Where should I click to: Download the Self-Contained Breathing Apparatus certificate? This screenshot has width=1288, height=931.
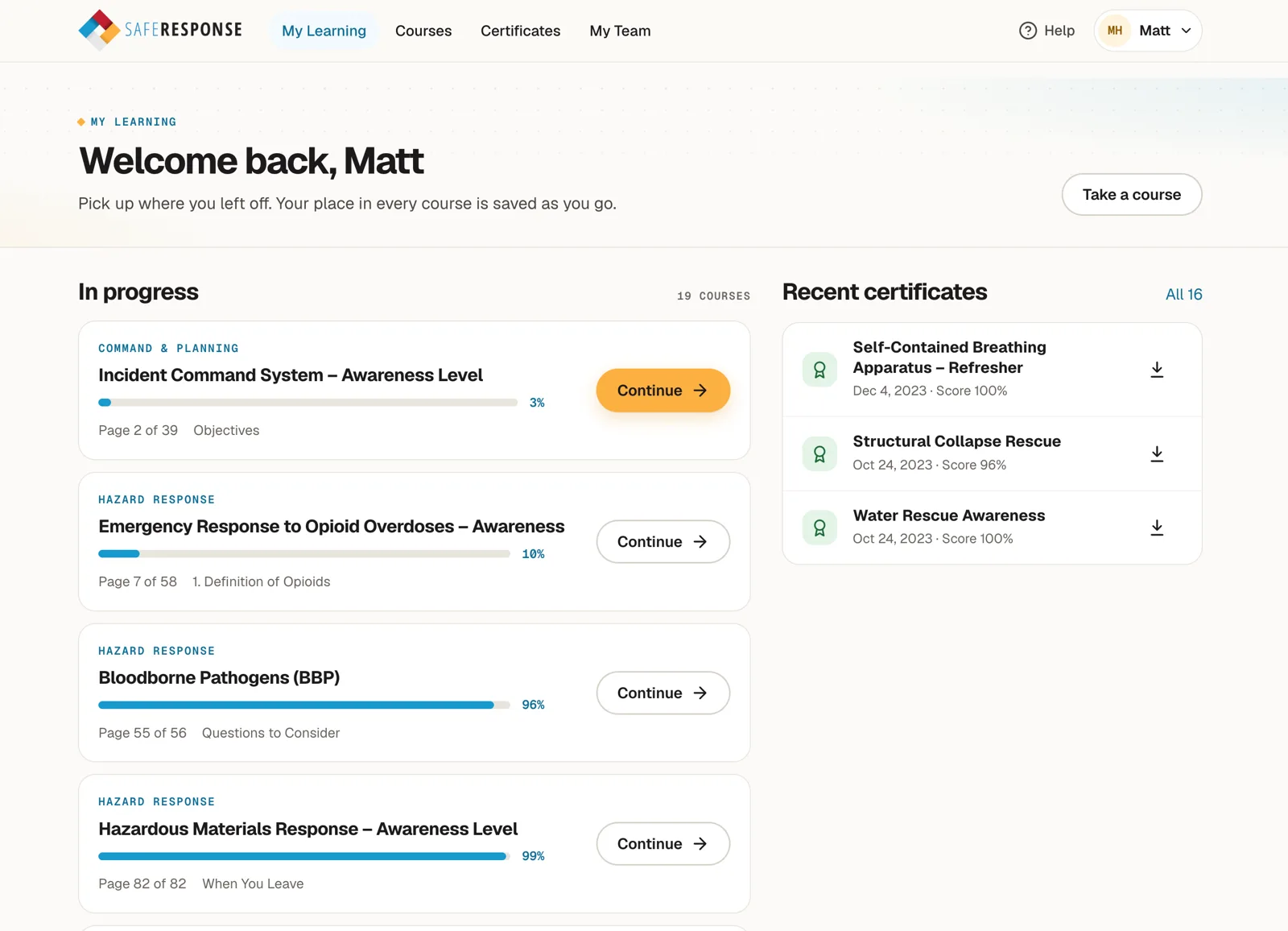(x=1157, y=370)
